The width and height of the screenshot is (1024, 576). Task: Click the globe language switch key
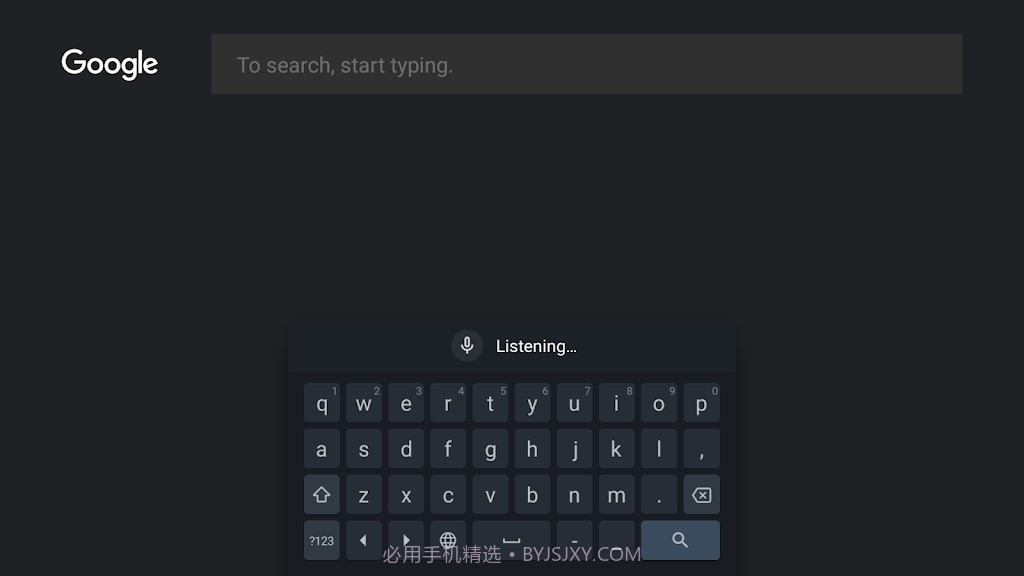[x=448, y=540]
